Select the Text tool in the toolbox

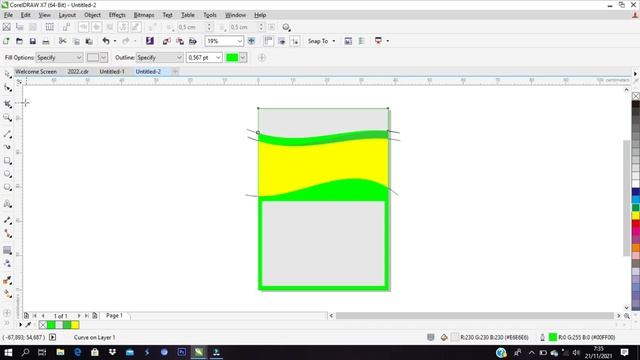pyautogui.click(x=7, y=204)
